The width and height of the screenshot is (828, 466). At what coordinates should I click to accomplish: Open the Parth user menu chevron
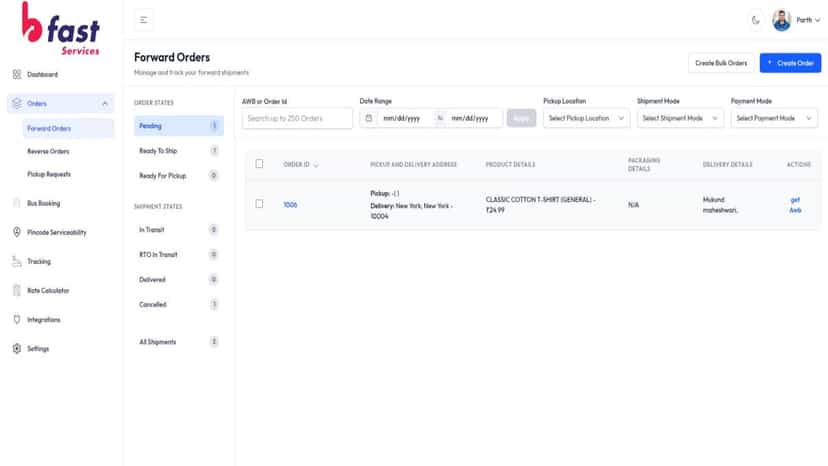tap(817, 20)
